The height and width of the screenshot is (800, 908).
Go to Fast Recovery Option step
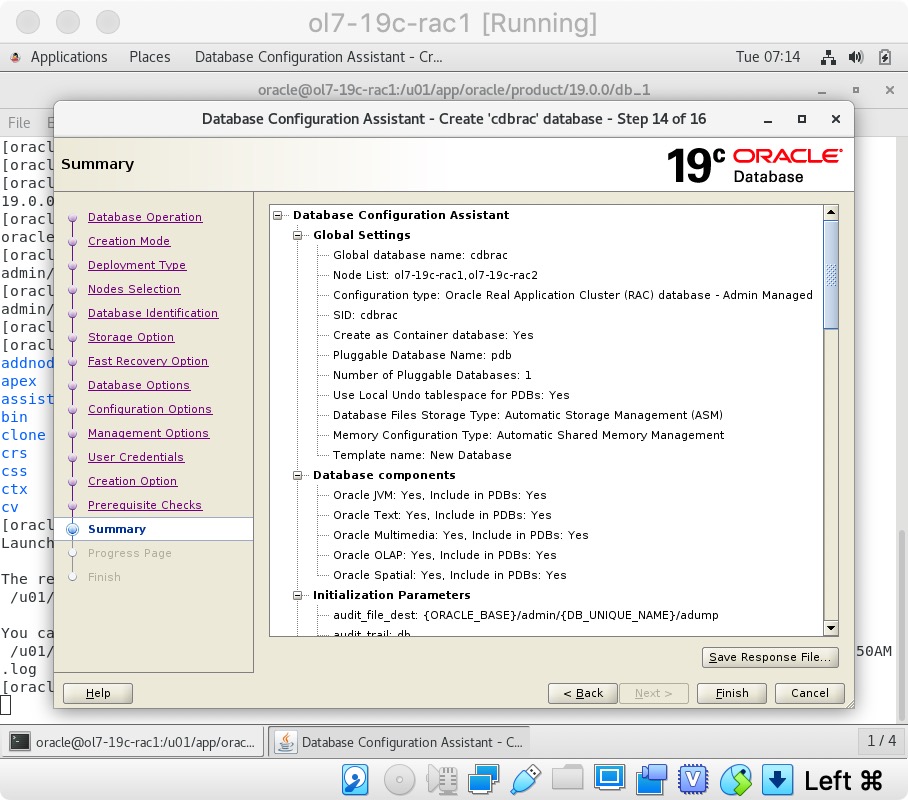[x=148, y=361]
